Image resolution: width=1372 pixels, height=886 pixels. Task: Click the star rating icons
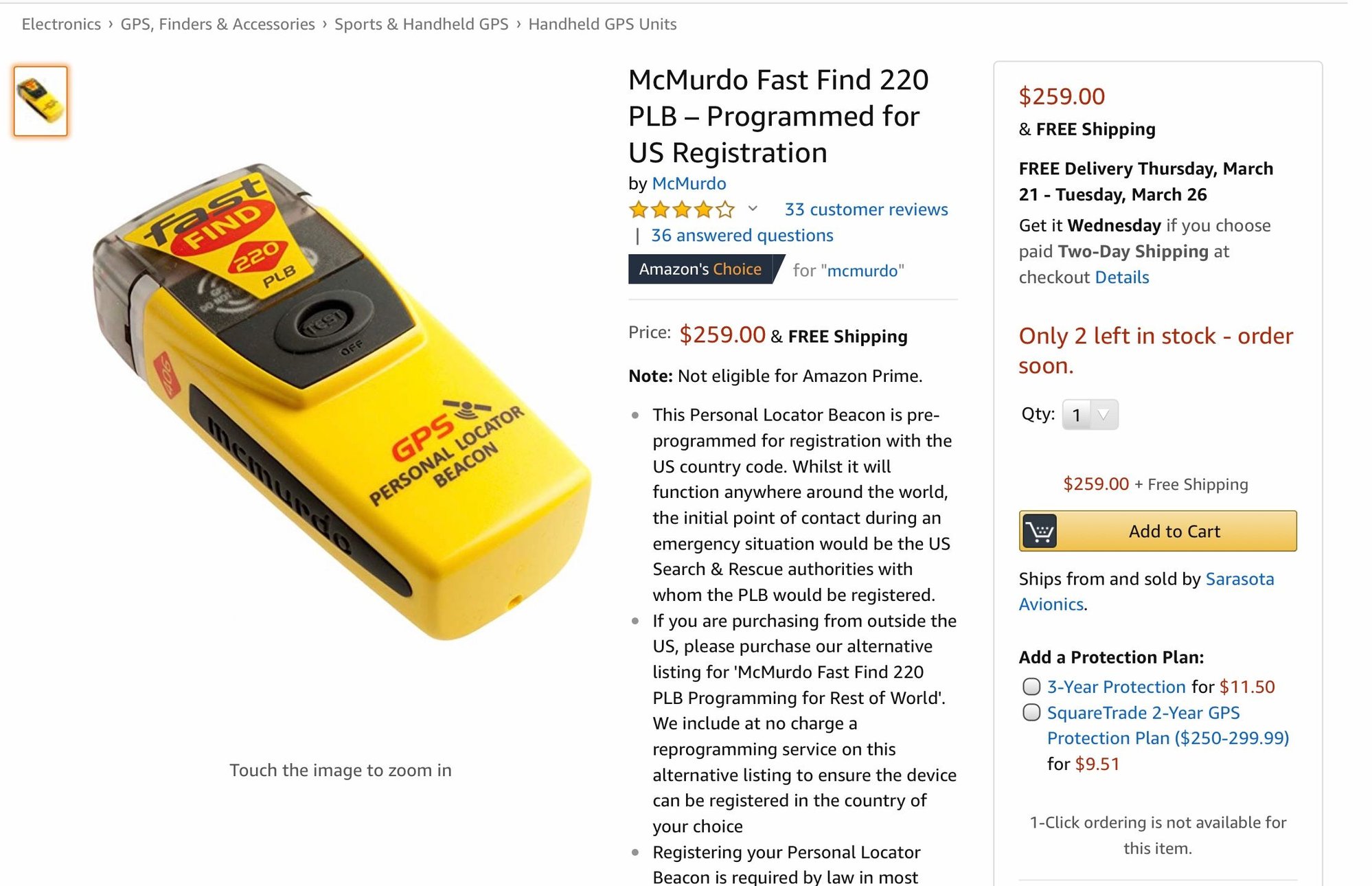pos(681,209)
